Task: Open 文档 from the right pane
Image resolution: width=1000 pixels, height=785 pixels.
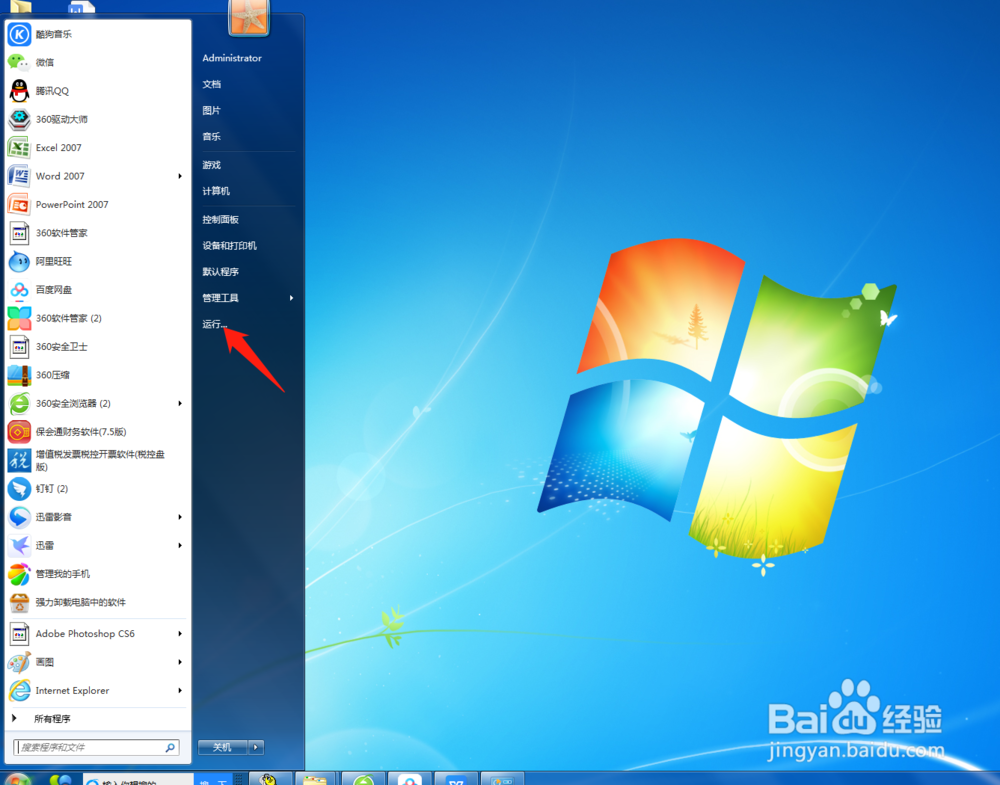Action: 212,84
